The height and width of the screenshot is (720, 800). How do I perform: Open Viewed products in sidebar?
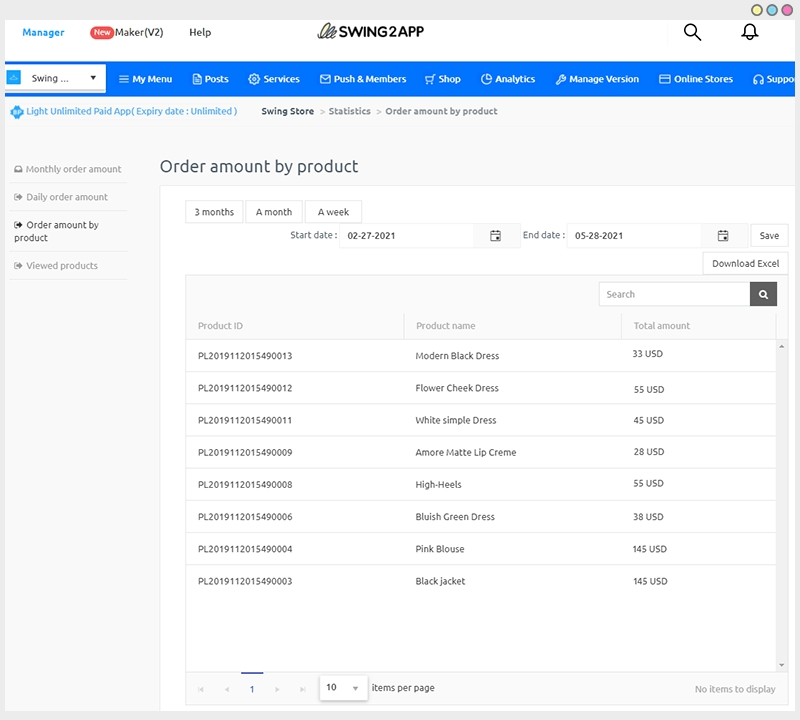[61, 266]
